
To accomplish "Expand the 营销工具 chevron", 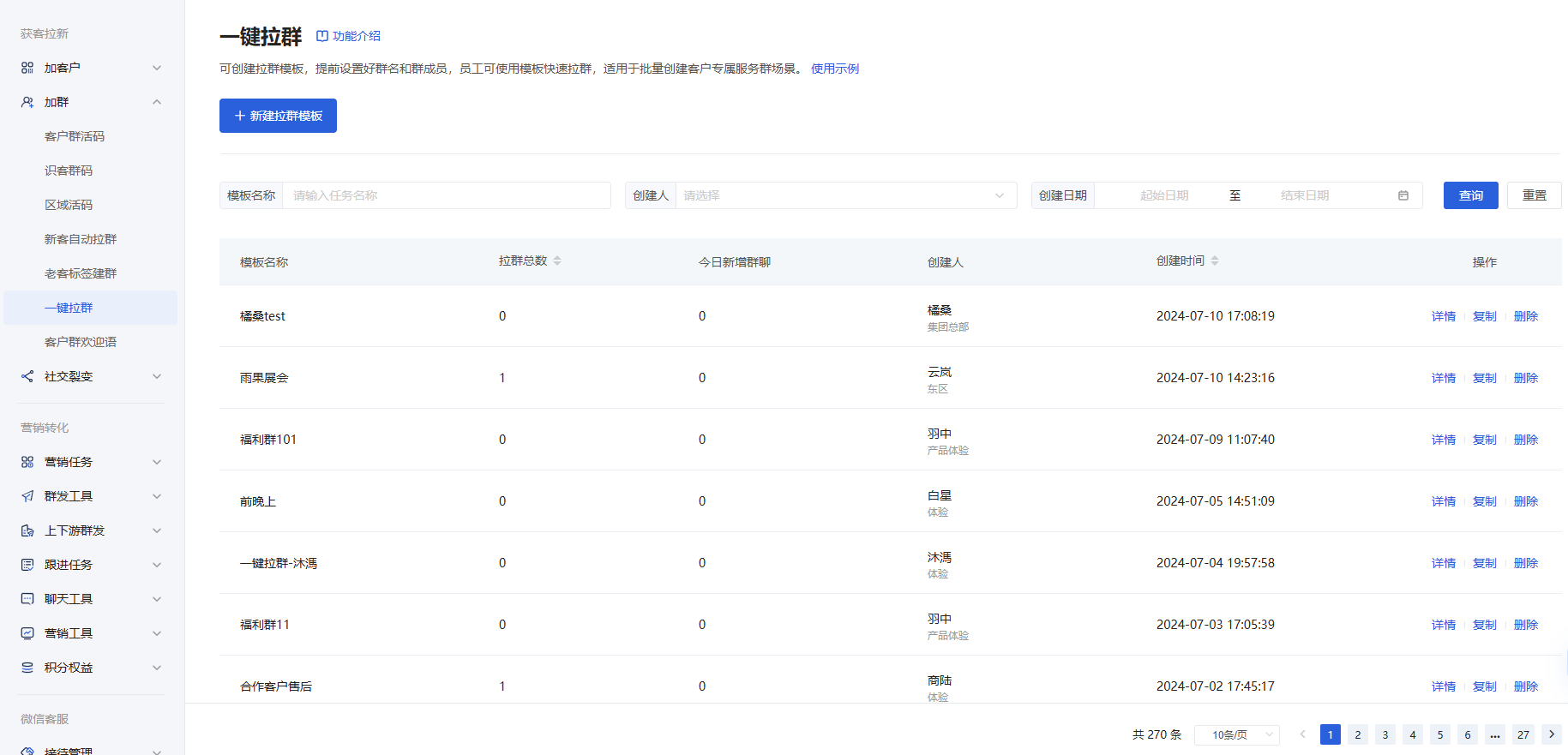I will pos(157,633).
